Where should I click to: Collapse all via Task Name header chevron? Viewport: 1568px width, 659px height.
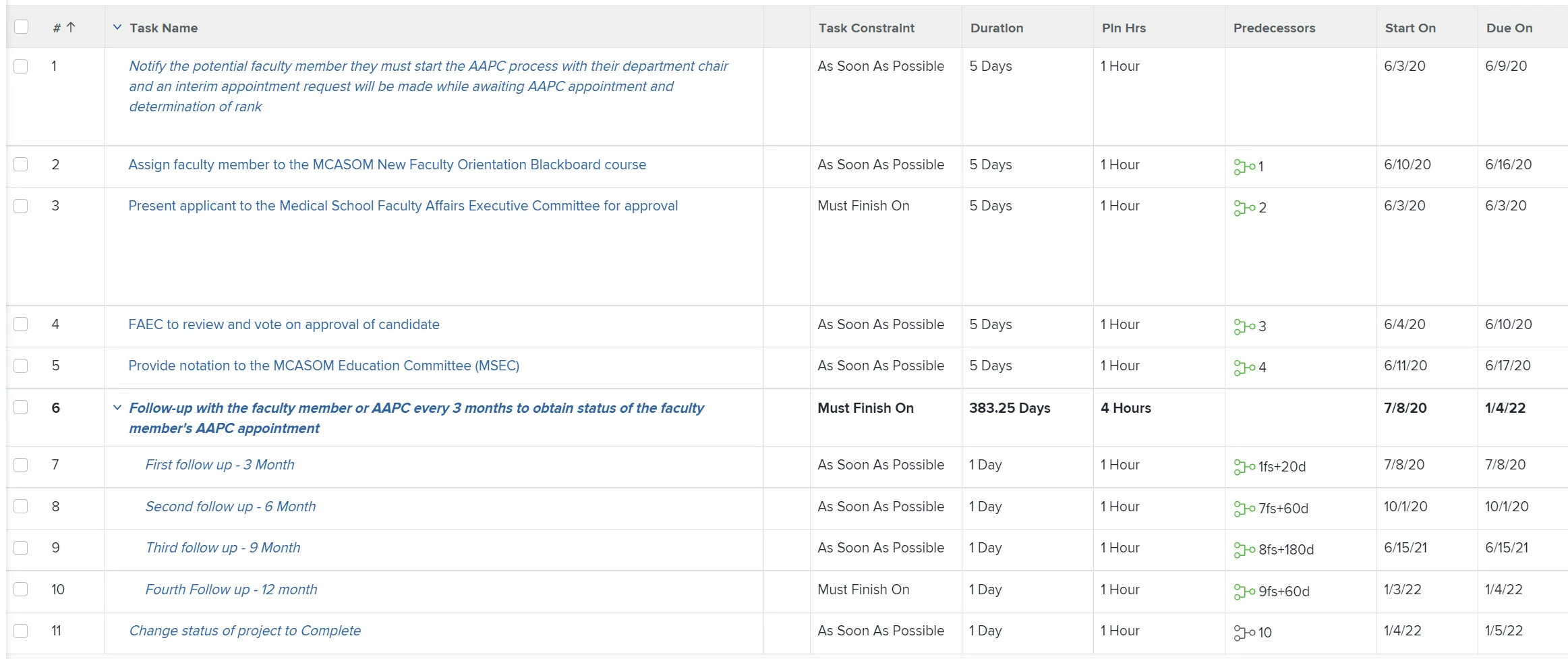coord(117,27)
